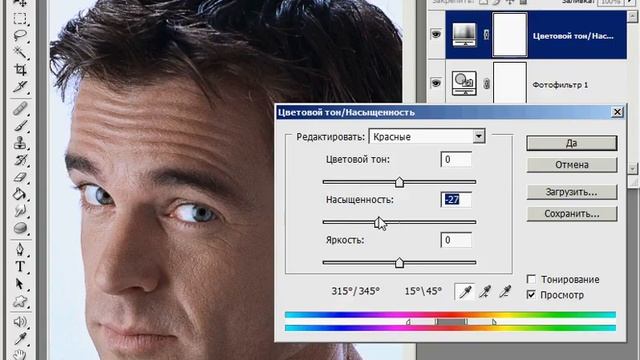Cancel with the Отмена button

point(571,165)
